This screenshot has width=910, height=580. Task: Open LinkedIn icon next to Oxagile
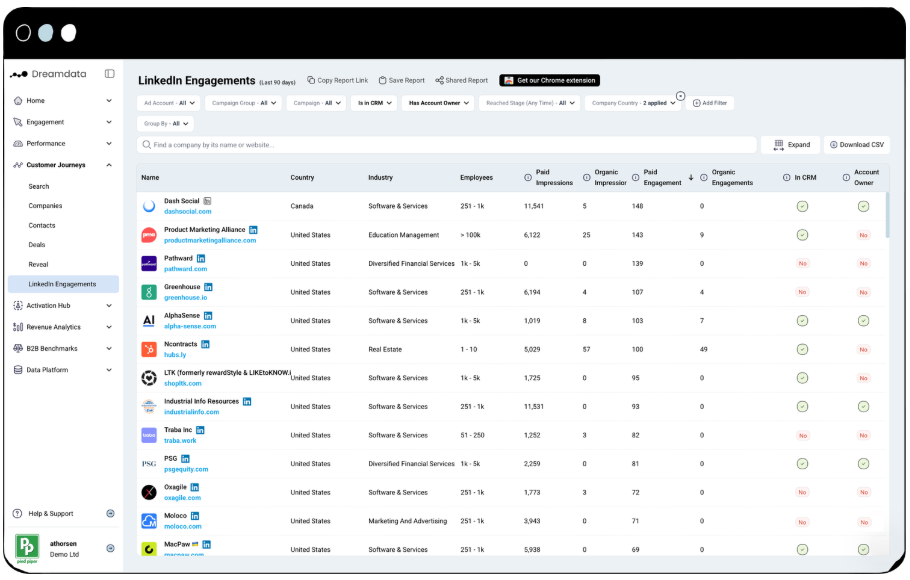(x=194, y=487)
